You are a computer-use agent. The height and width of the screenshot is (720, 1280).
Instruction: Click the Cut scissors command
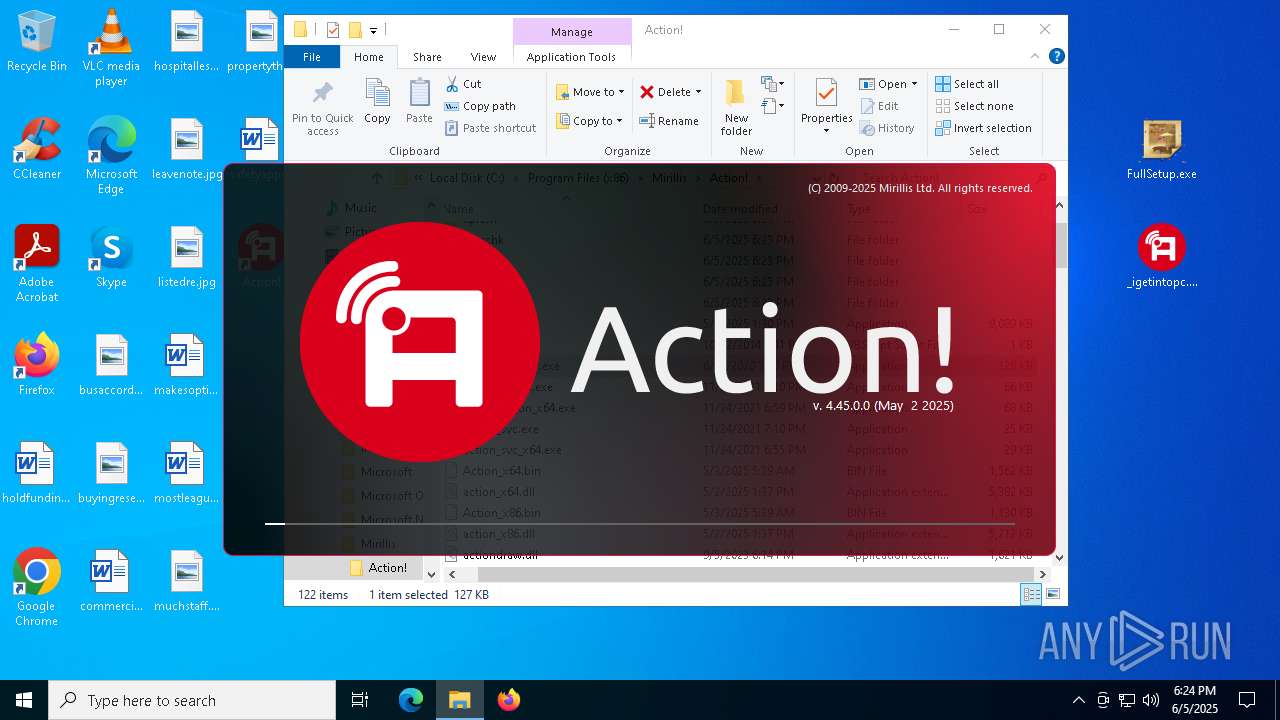point(463,84)
